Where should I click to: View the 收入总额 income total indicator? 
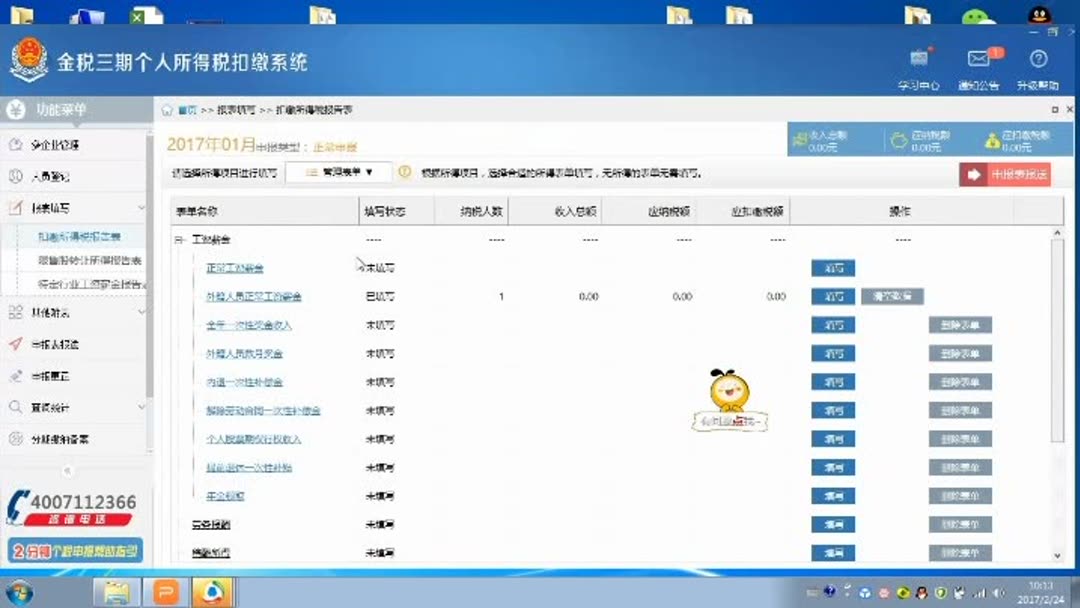[x=828, y=137]
